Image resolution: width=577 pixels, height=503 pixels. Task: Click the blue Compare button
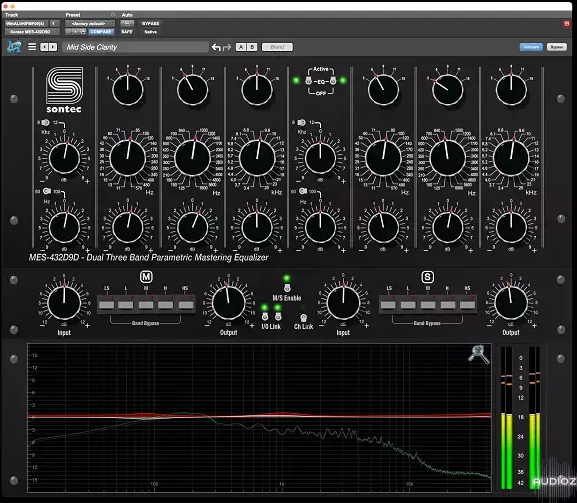pos(531,47)
